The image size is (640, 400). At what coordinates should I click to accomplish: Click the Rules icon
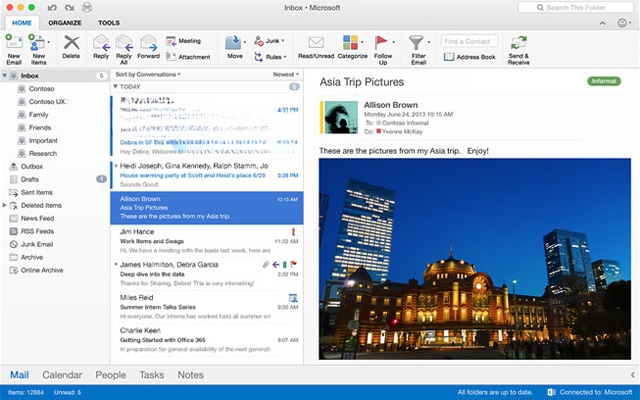coord(259,57)
